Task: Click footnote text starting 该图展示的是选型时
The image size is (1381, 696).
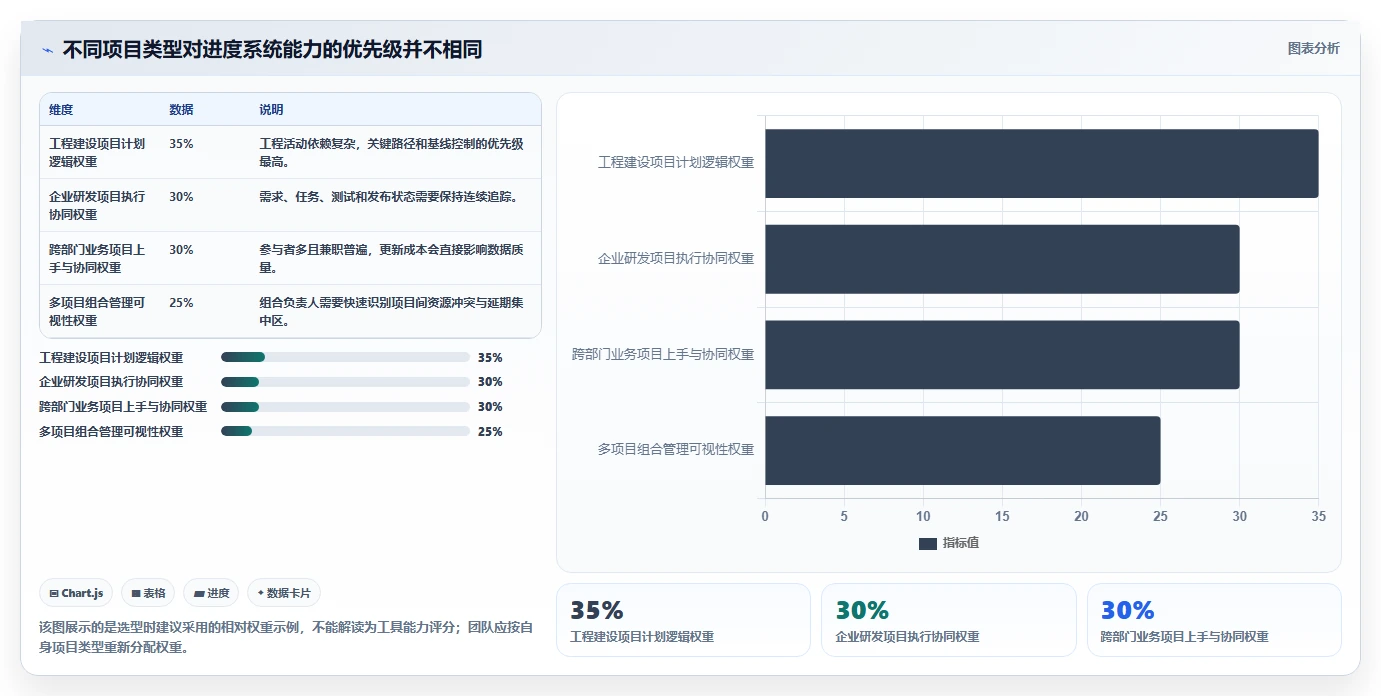Action: click(286, 637)
